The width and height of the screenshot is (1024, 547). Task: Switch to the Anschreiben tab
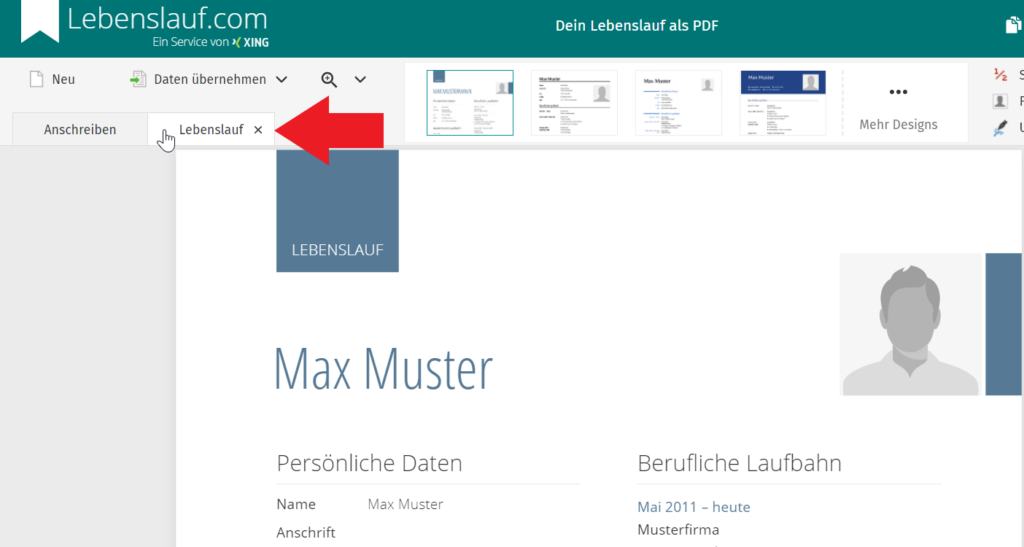pos(80,129)
